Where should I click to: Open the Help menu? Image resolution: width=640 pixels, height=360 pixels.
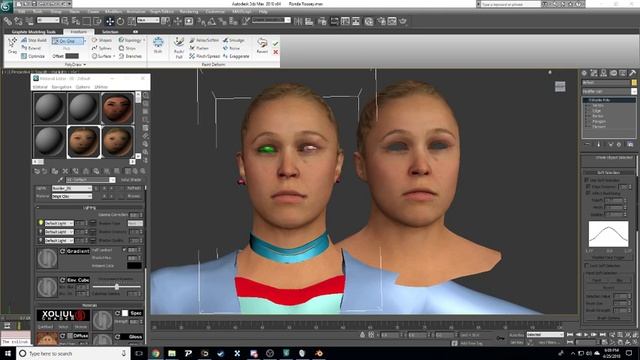click(263, 11)
